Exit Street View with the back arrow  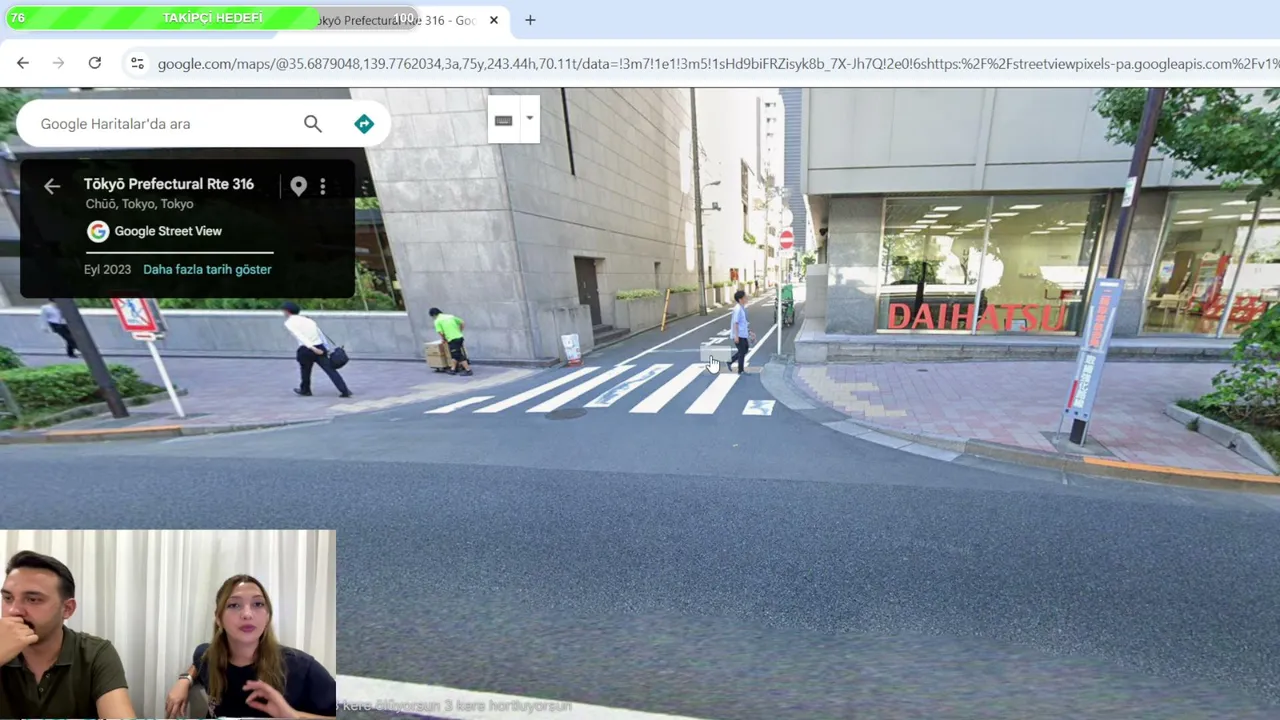(52, 186)
